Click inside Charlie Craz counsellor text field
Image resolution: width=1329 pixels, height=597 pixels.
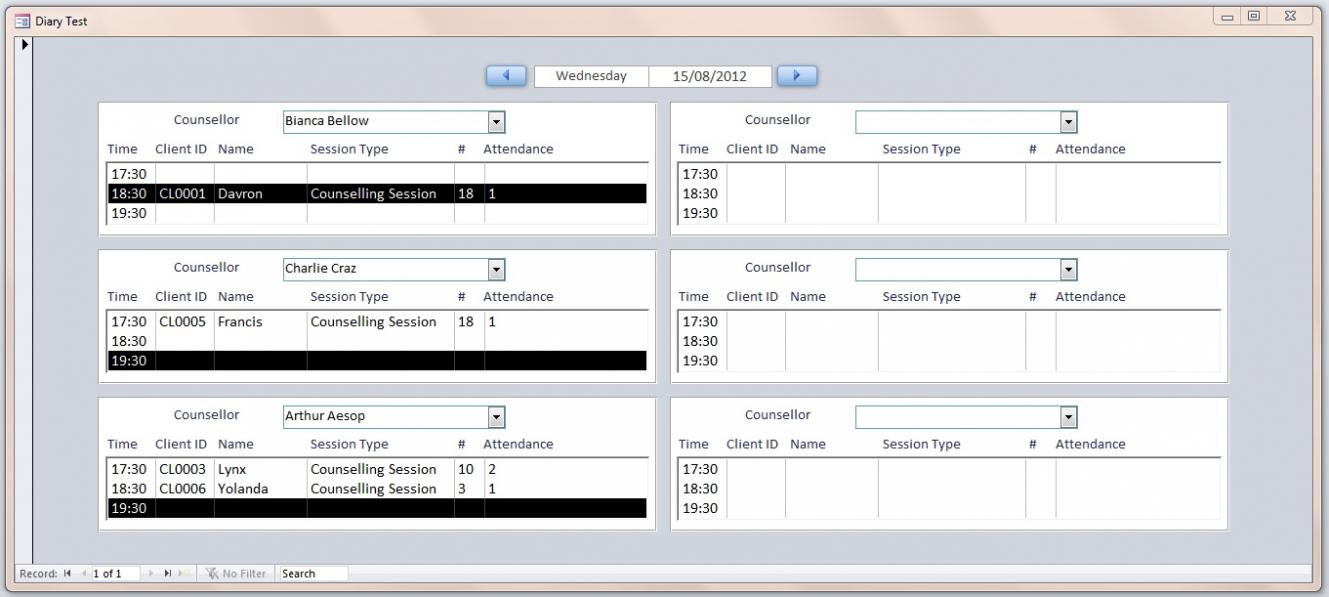(x=385, y=269)
